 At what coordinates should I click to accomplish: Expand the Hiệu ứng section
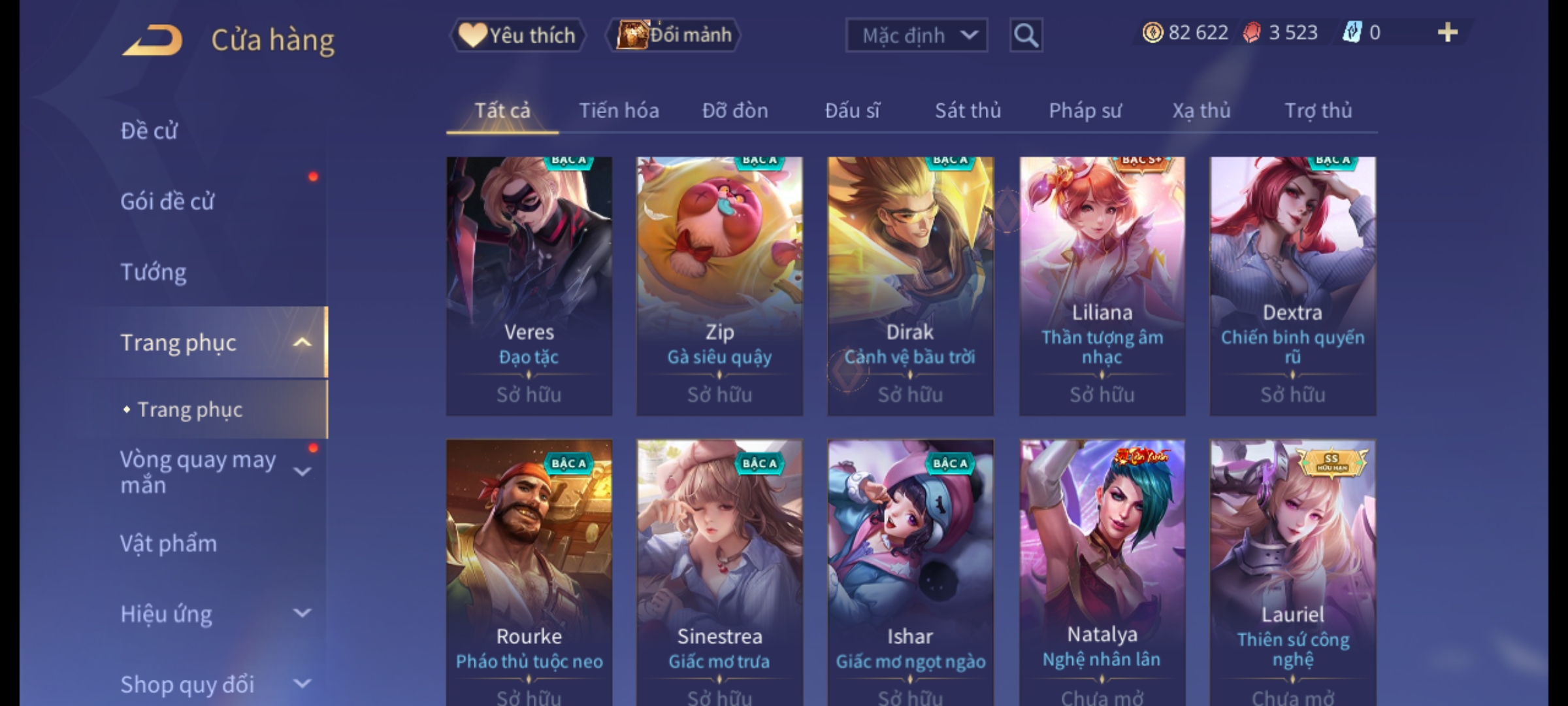pyautogui.click(x=302, y=613)
